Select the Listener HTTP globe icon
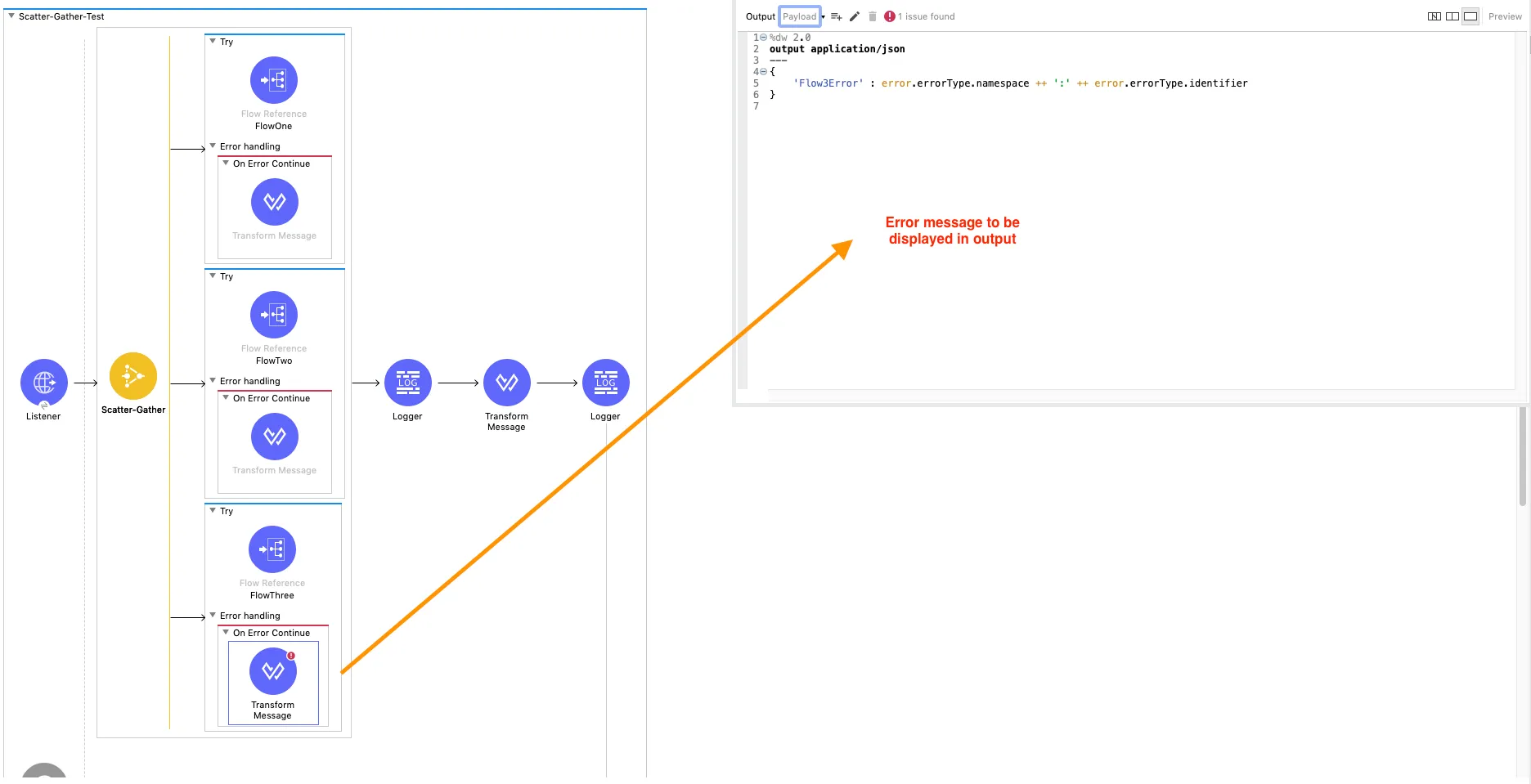The image size is (1531, 784). tap(44, 382)
